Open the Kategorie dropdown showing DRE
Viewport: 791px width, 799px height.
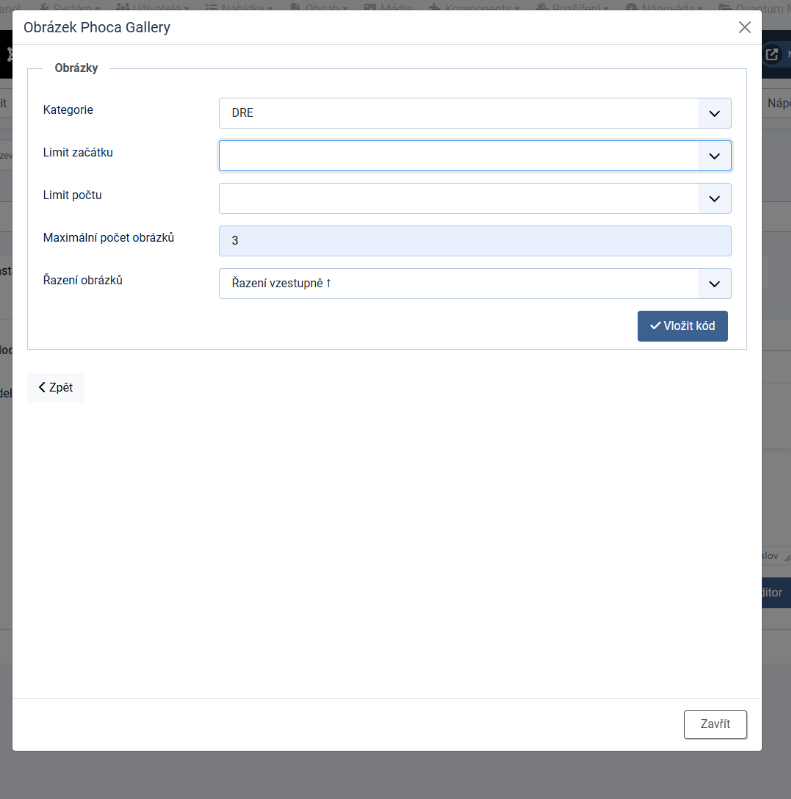click(x=475, y=113)
